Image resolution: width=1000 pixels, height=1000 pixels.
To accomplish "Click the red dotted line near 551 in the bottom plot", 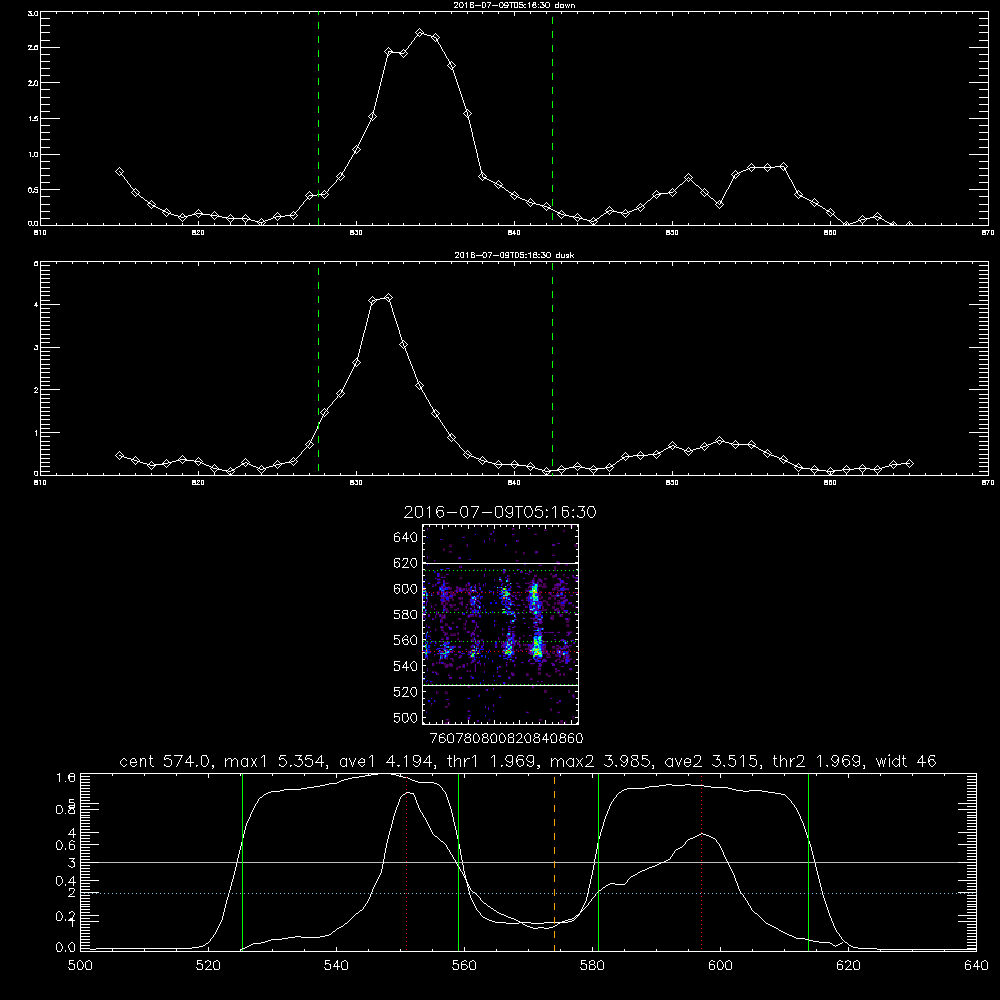I will pos(407,862).
